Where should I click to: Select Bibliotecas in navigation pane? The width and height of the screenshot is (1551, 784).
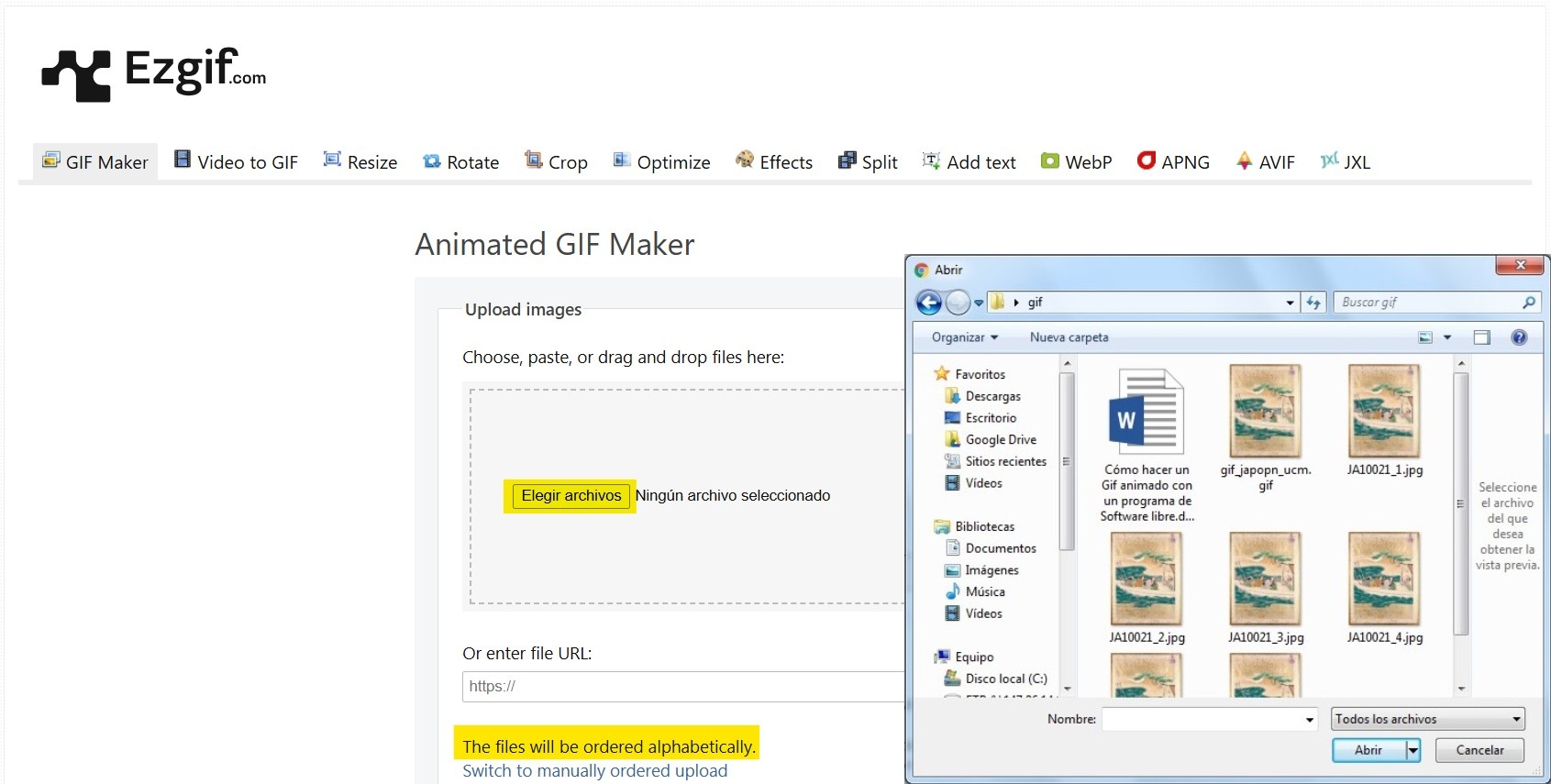coord(975,526)
